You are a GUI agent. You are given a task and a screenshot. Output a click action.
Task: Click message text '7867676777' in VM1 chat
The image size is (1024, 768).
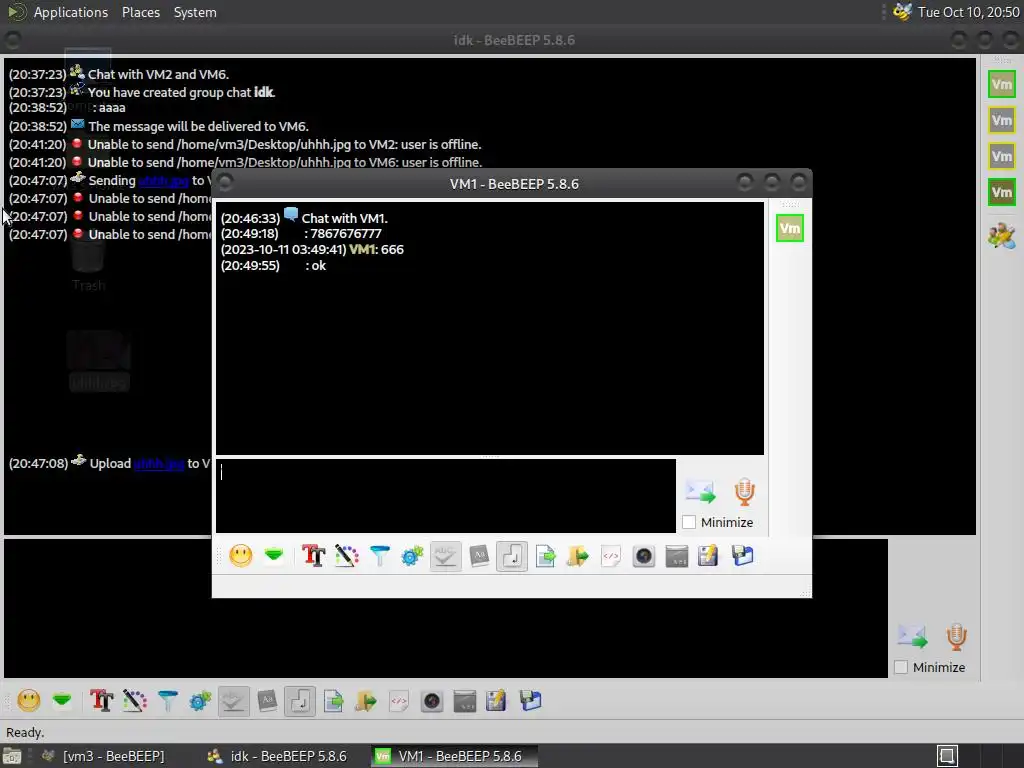tap(345, 234)
